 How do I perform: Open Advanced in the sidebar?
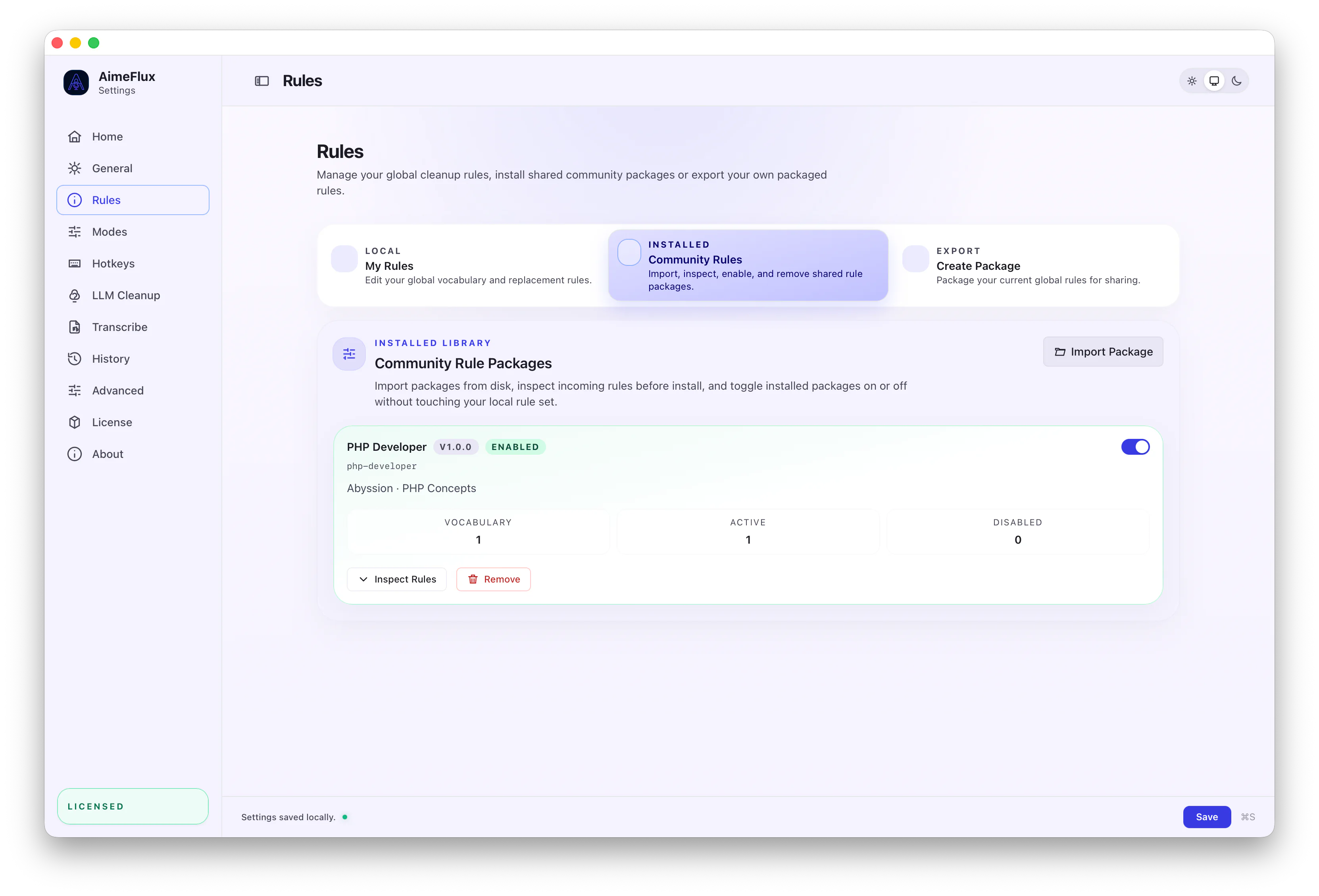(133, 391)
